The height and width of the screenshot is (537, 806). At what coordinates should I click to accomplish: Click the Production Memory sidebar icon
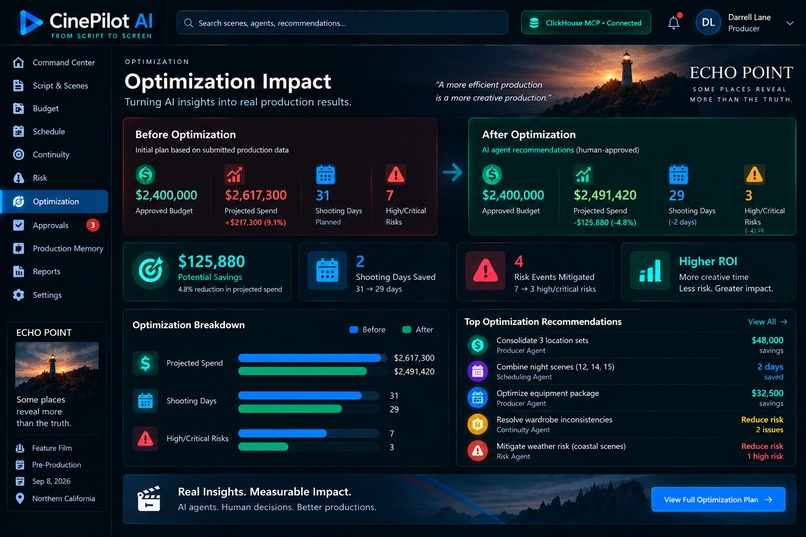(19, 248)
